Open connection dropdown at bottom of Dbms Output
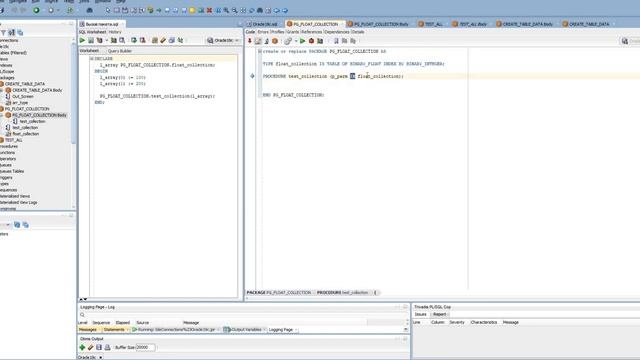Screen dimensions: 640x360 tap(100, 358)
